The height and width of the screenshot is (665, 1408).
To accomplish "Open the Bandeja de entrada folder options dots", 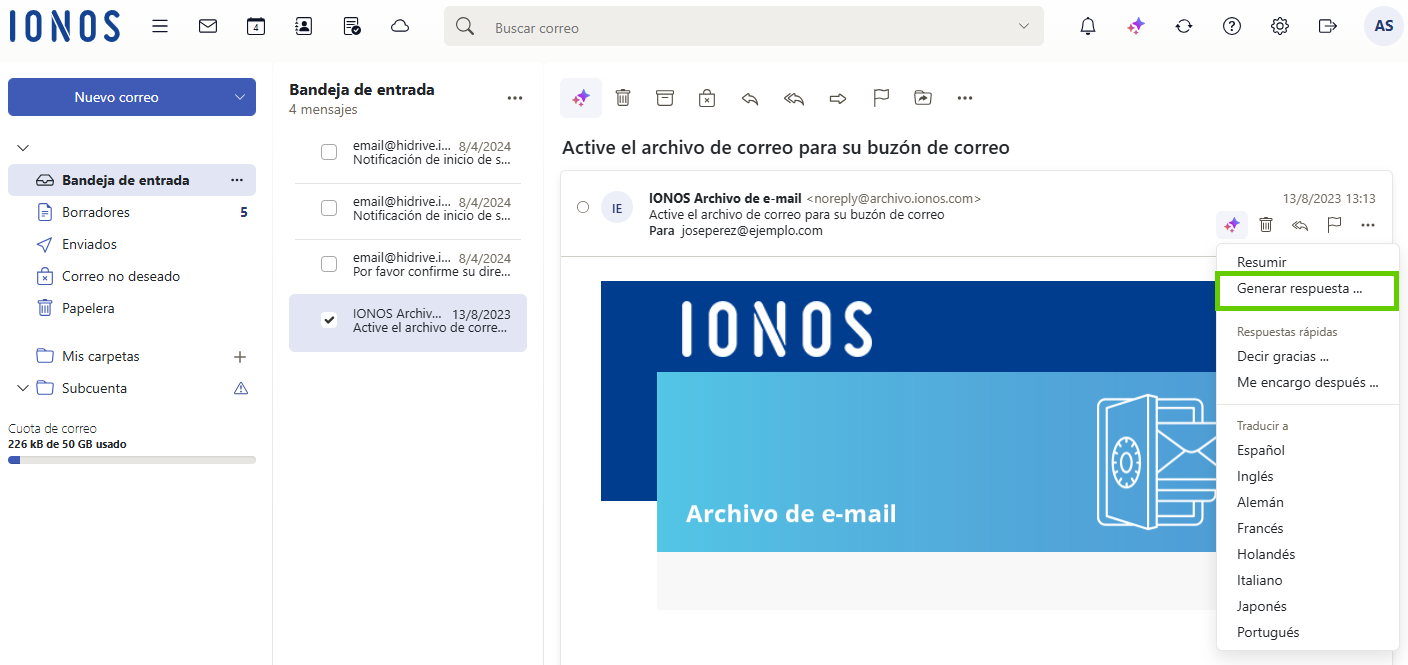I will point(237,180).
